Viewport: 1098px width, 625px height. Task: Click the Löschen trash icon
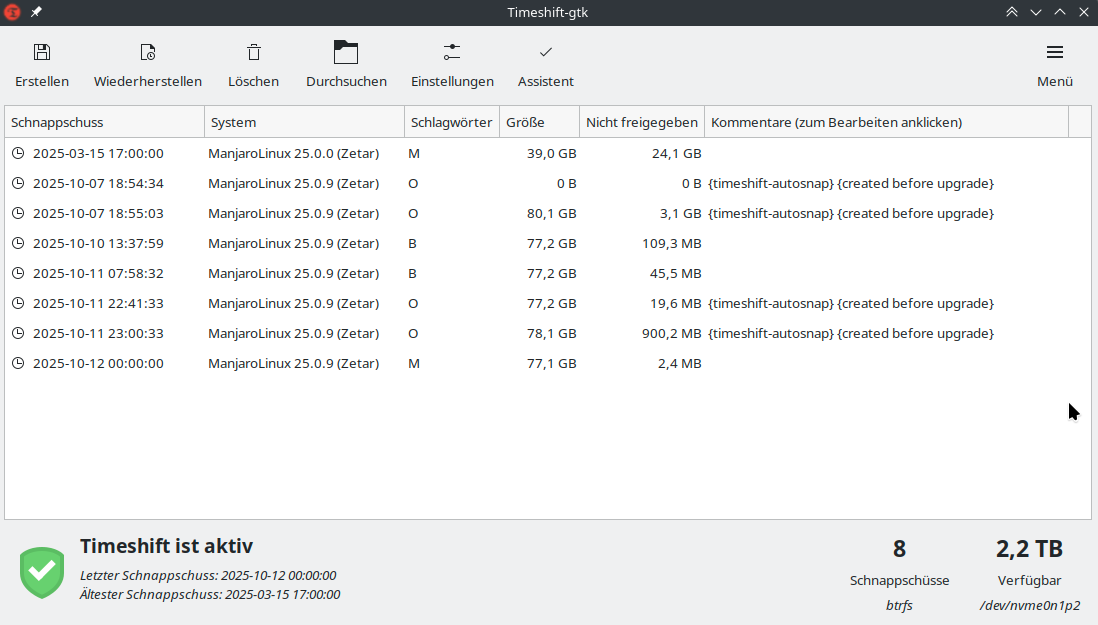(253, 52)
